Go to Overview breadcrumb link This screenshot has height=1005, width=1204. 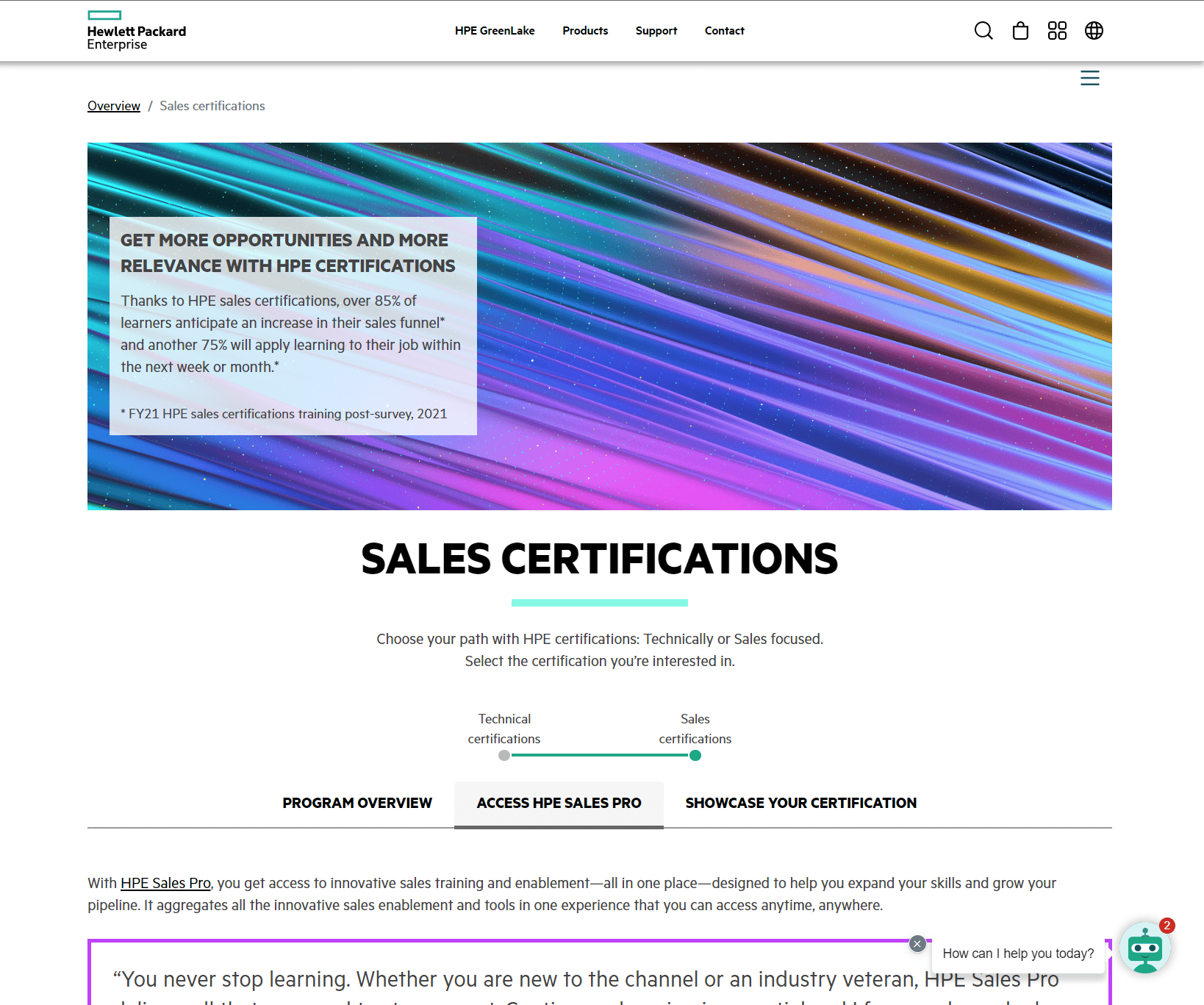(114, 106)
